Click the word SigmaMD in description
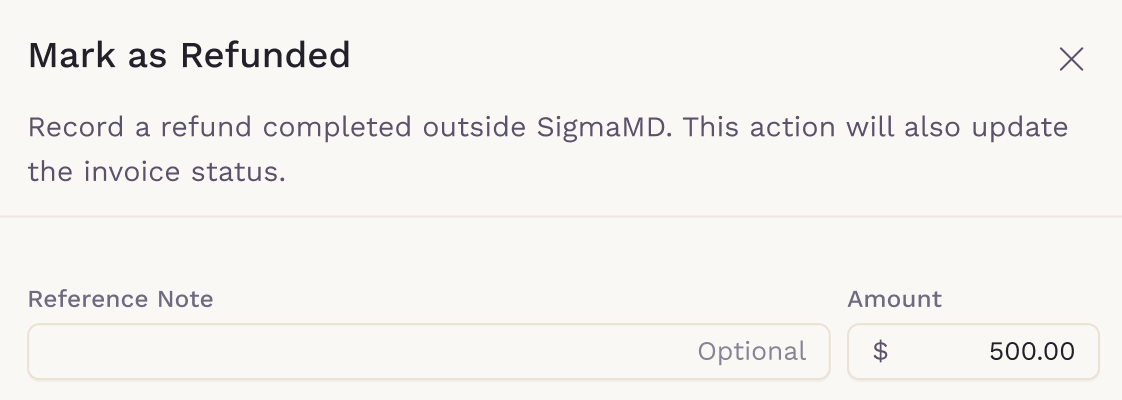The height and width of the screenshot is (400, 1122). [x=599, y=128]
